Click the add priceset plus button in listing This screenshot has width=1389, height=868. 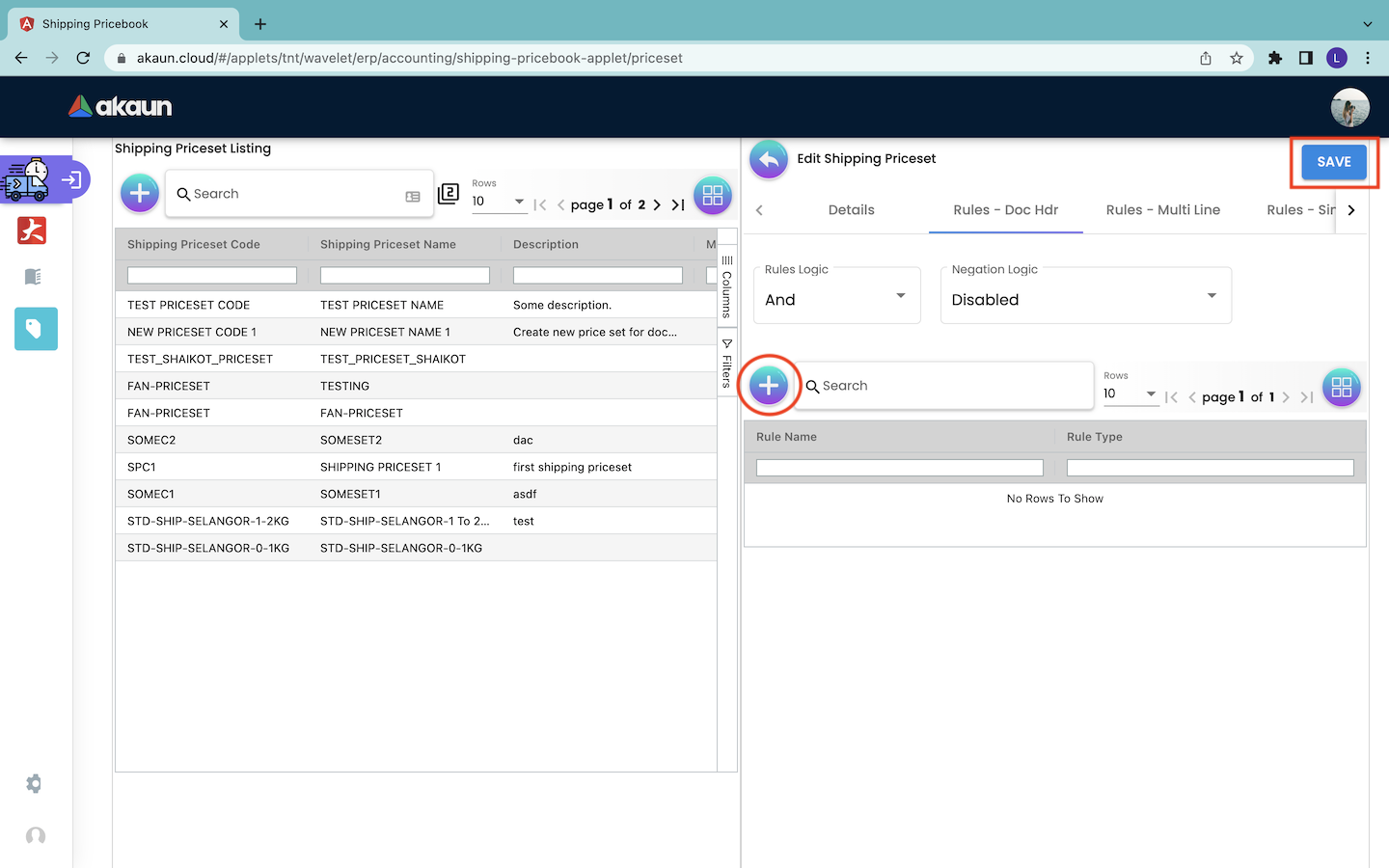pos(140,193)
